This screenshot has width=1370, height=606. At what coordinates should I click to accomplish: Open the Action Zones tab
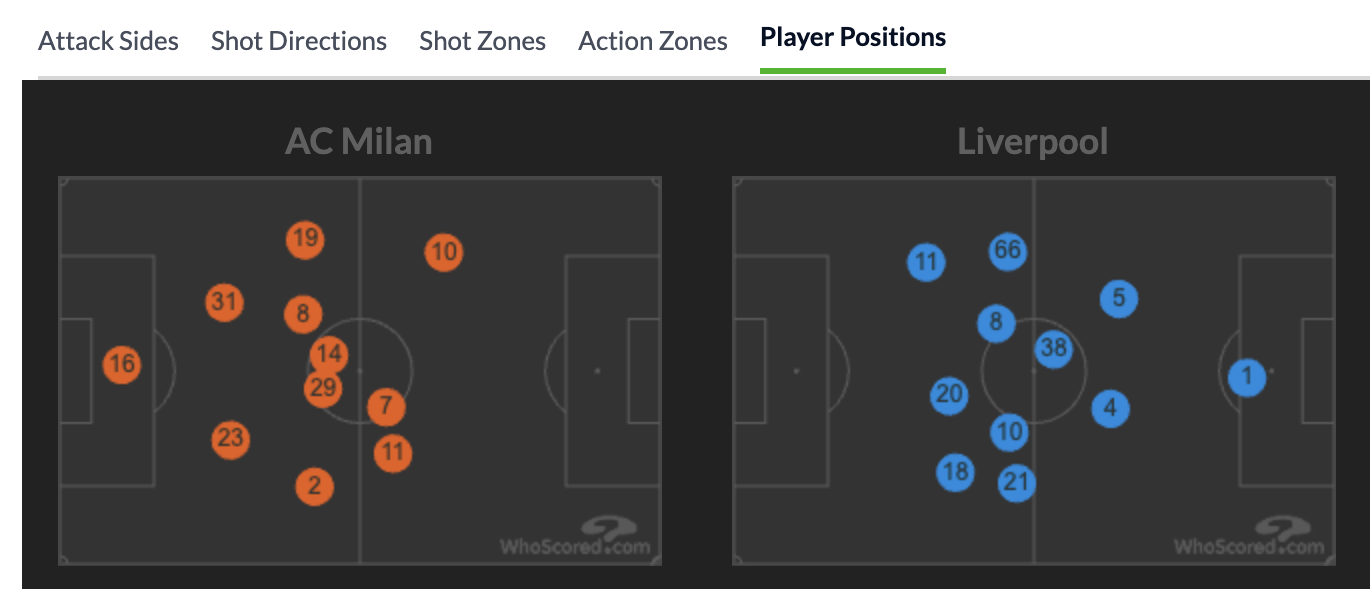pyautogui.click(x=653, y=41)
